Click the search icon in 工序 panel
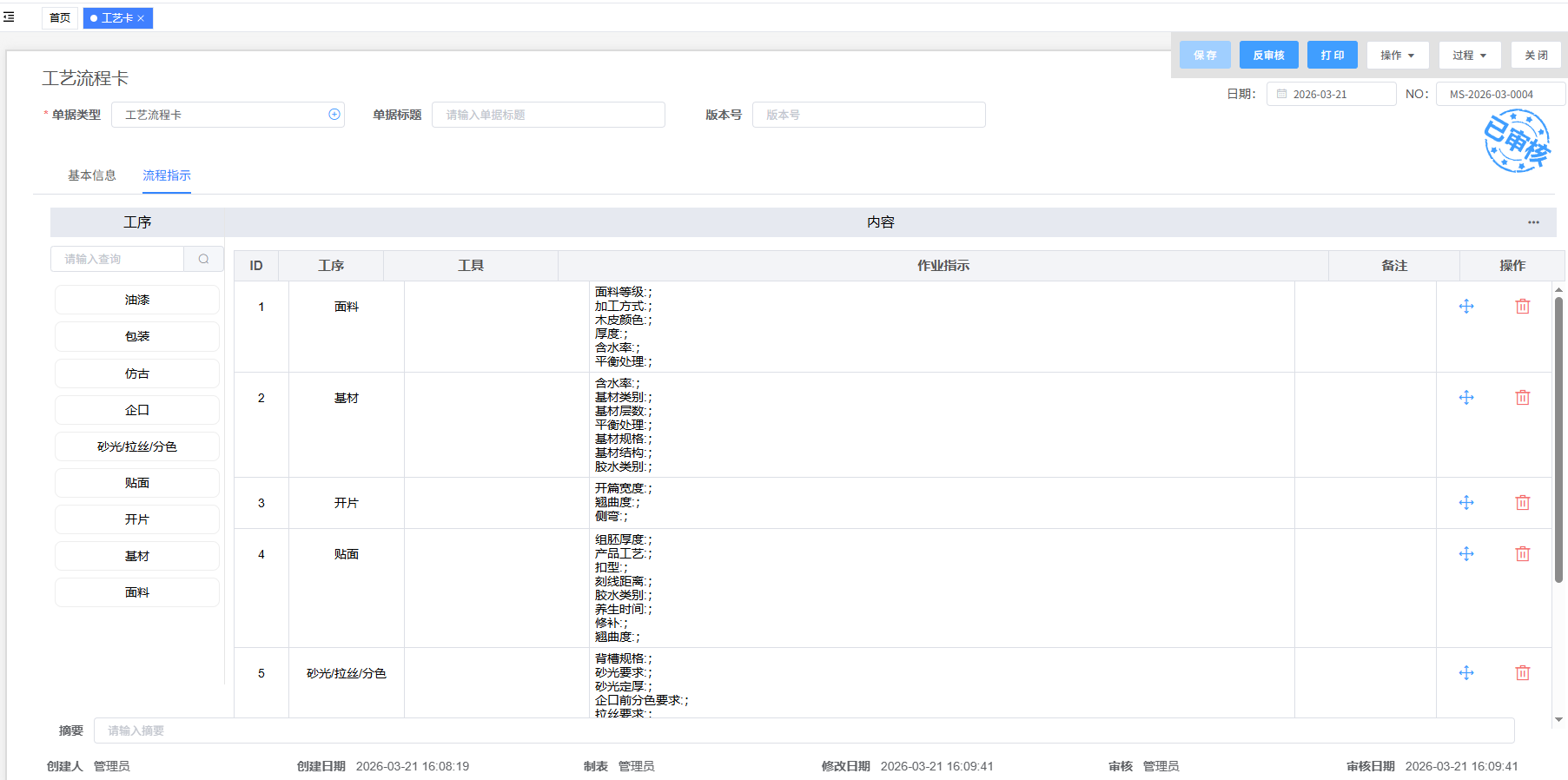 coord(203,259)
